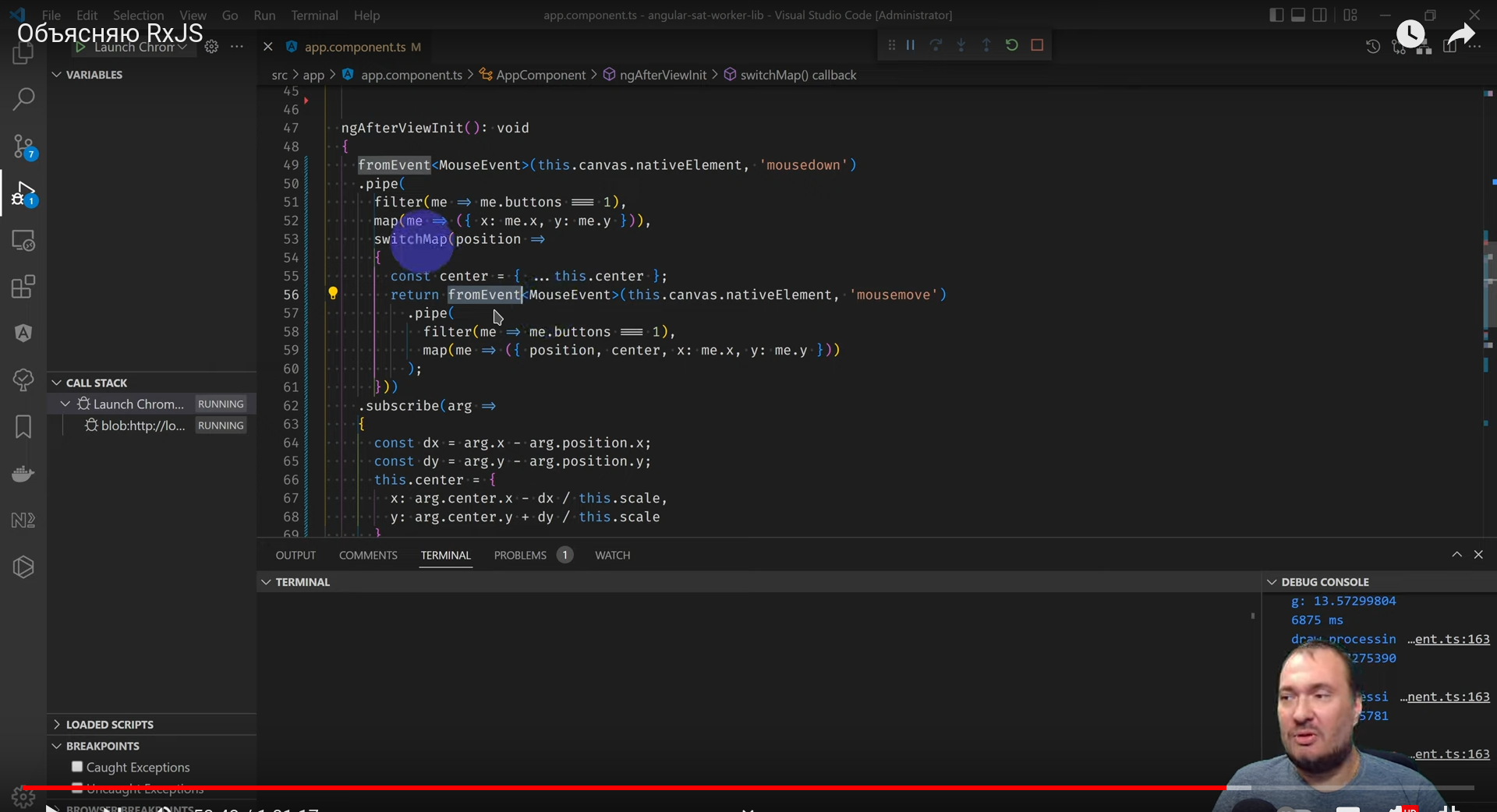Select the app.component.ts editor tab
The width and height of the screenshot is (1497, 812).
point(354,47)
